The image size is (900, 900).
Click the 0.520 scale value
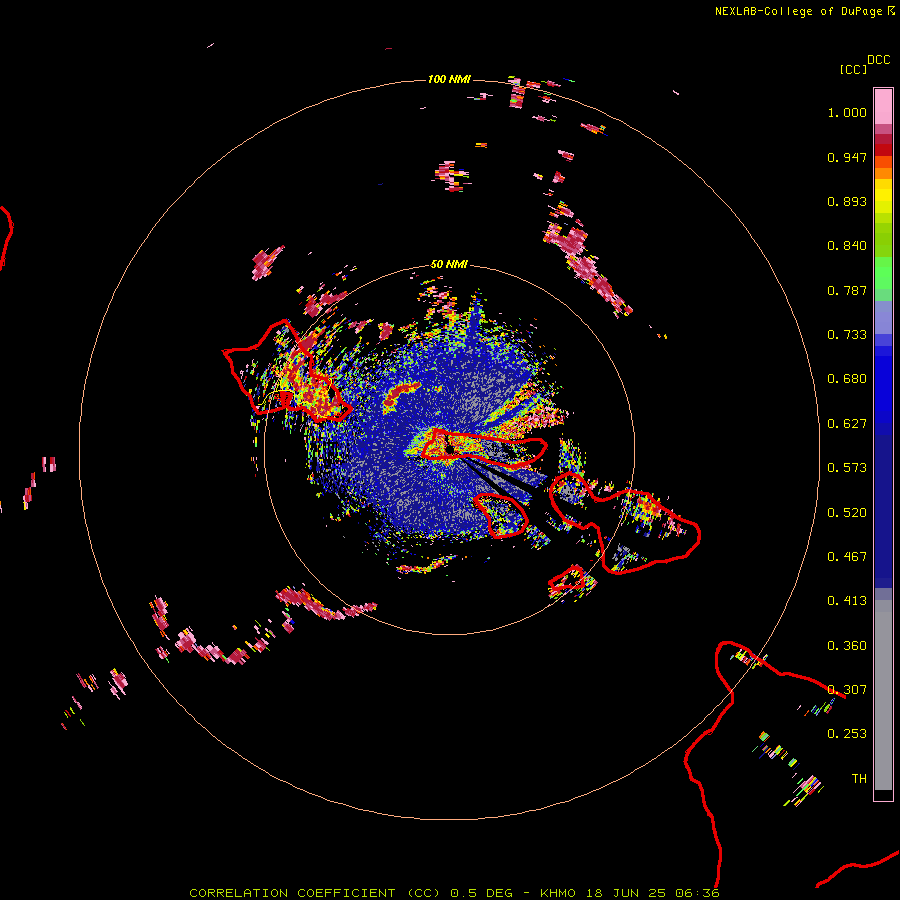(x=847, y=513)
